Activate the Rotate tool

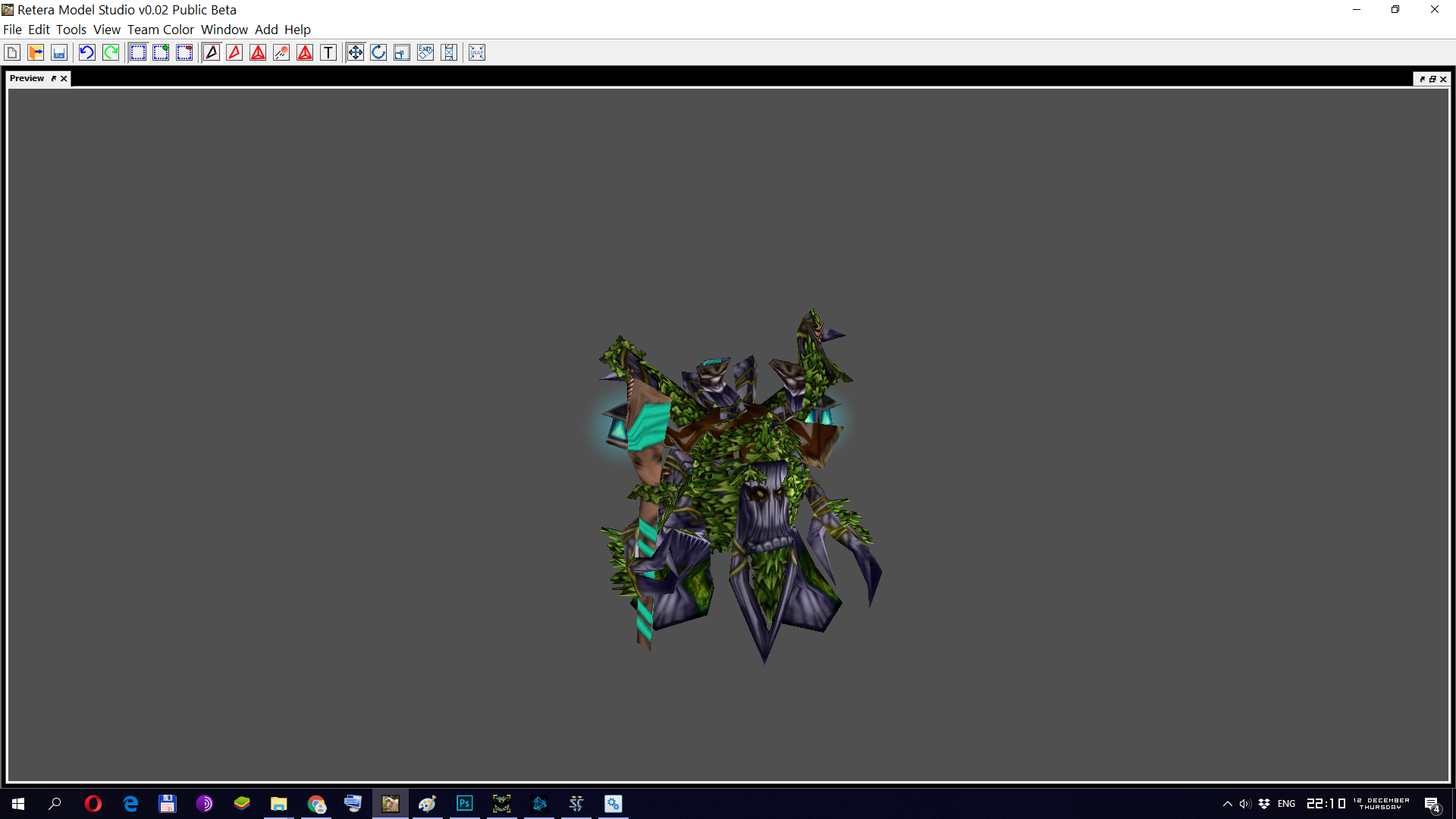tap(379, 52)
